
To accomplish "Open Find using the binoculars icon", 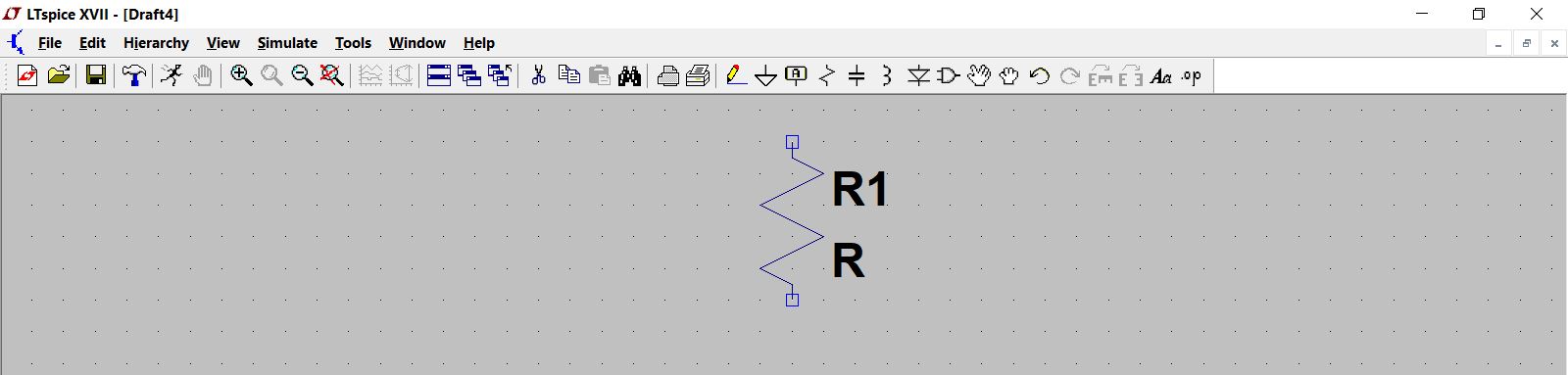I will tap(629, 75).
